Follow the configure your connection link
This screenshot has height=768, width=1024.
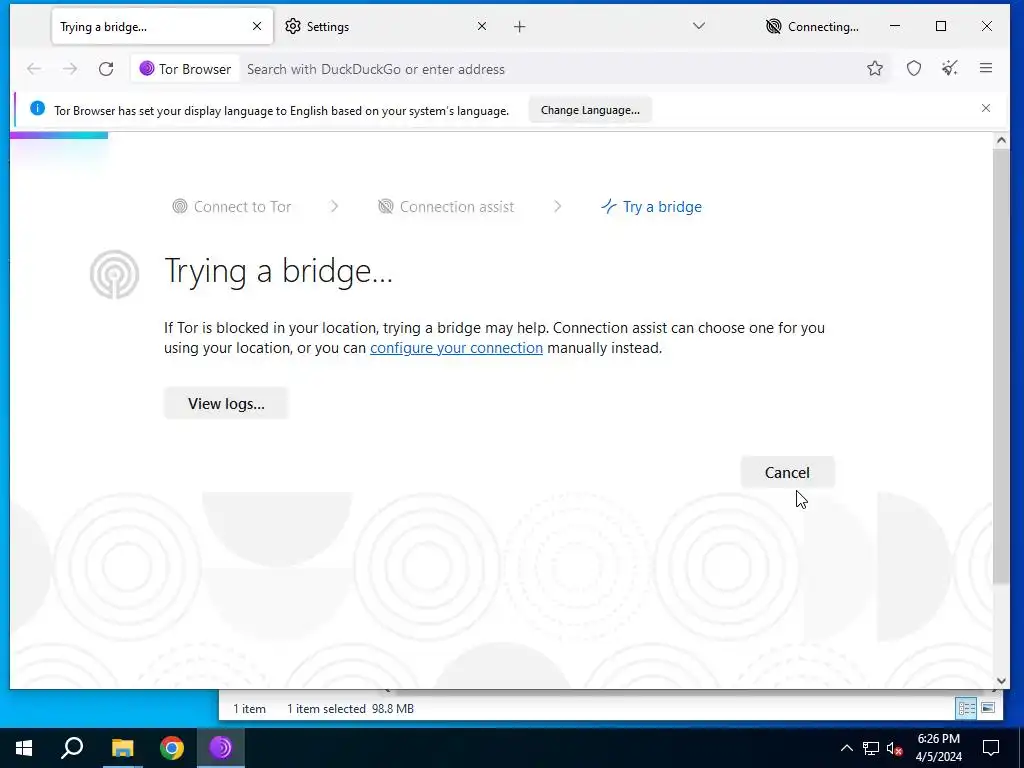tap(456, 348)
